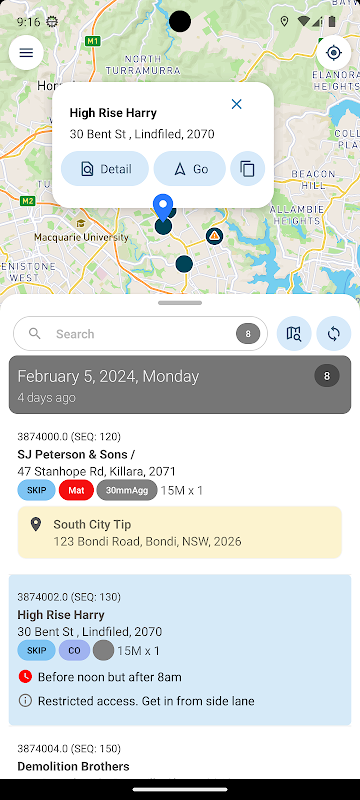The width and height of the screenshot is (360, 800).
Task: Refresh the job list with sync icon
Action: 333,334
